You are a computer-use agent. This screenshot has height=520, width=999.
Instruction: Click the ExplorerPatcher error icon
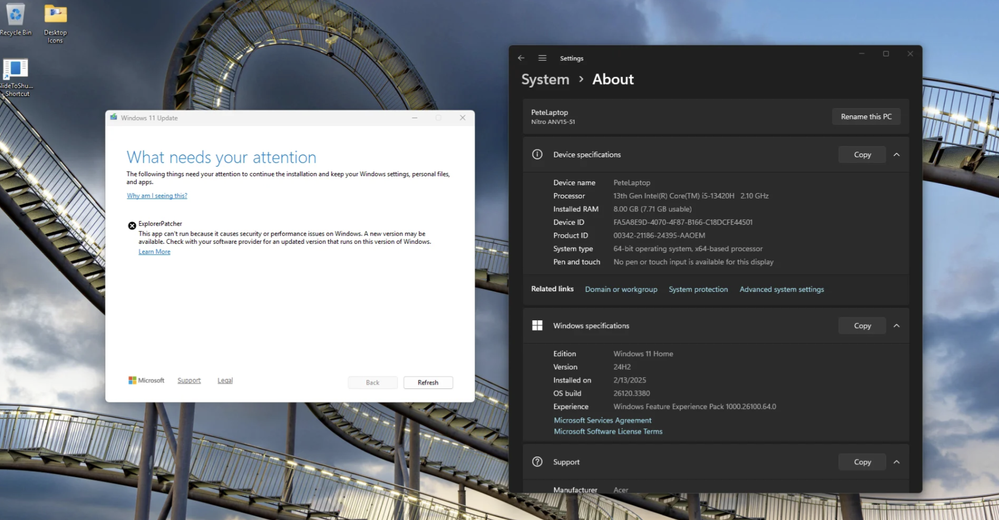point(132,225)
